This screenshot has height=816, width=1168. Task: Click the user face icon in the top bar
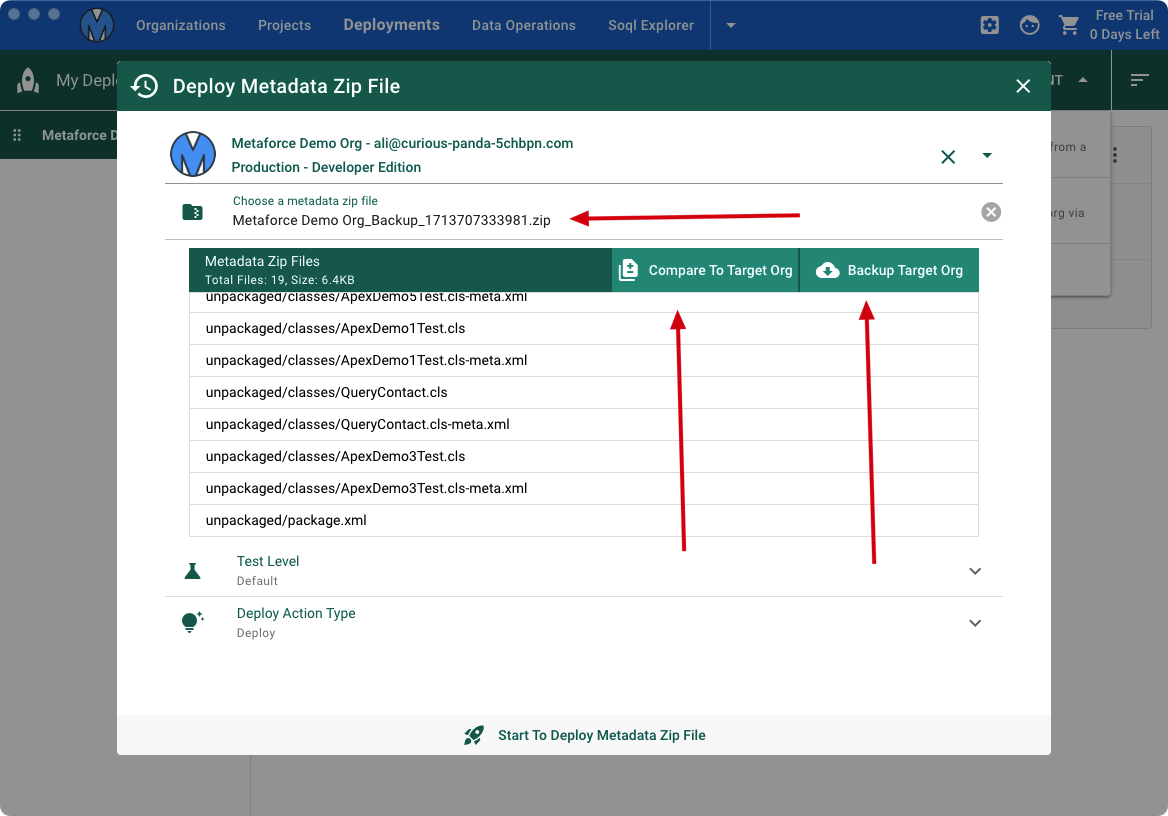click(x=1029, y=25)
